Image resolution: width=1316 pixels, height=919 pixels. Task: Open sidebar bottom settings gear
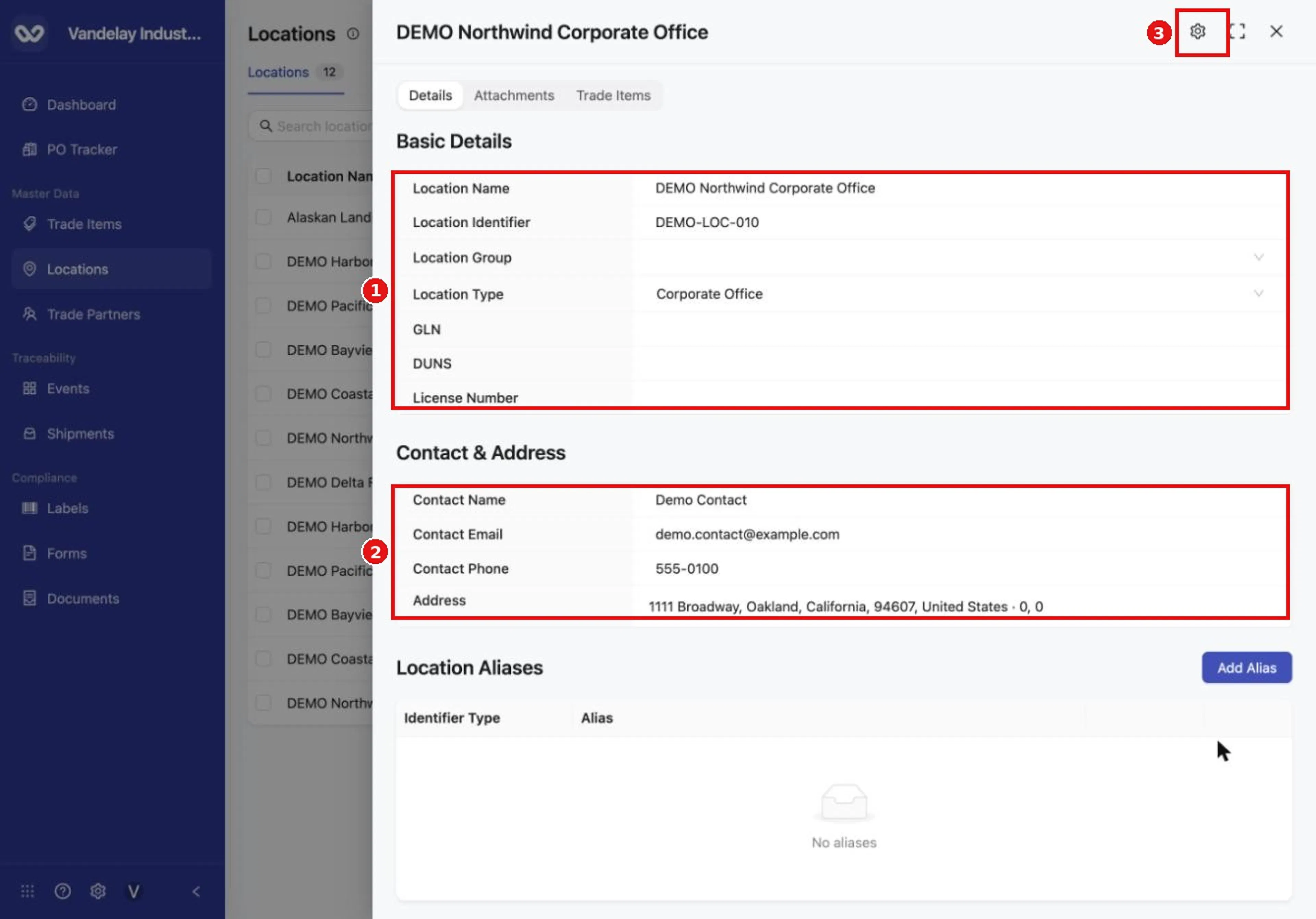click(x=98, y=892)
